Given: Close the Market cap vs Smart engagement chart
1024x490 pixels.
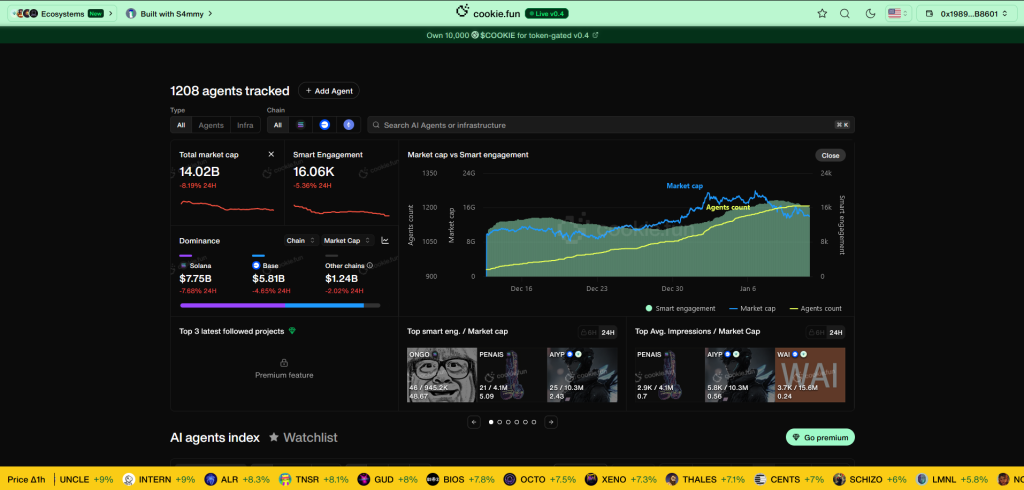Looking at the screenshot, I should [x=830, y=155].
